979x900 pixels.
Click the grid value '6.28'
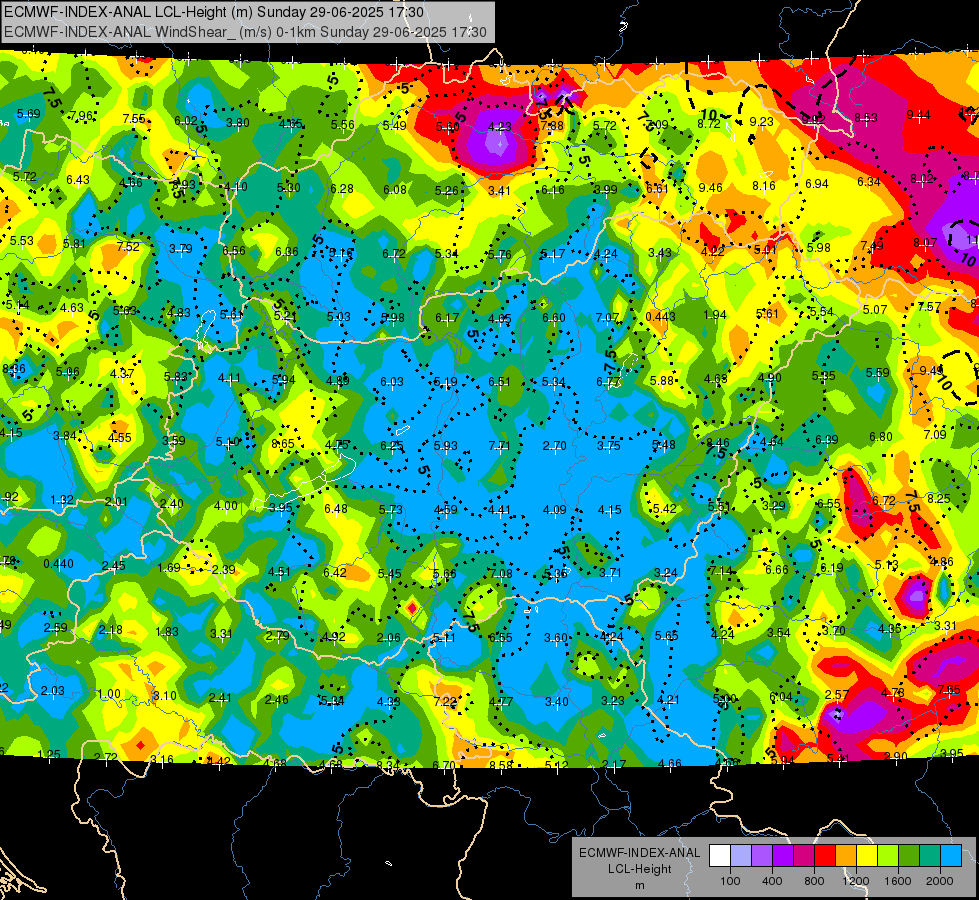coord(342,189)
